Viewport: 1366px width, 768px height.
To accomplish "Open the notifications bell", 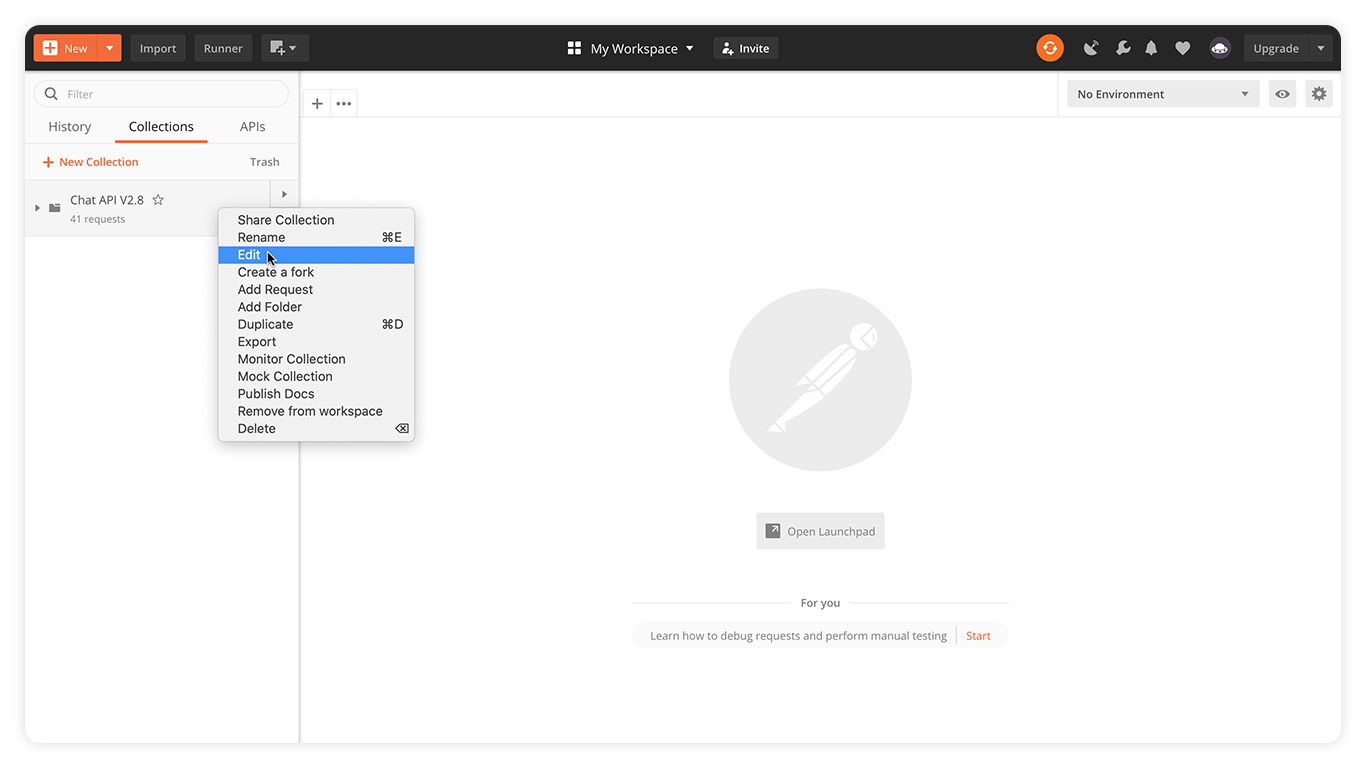I will coord(1151,48).
